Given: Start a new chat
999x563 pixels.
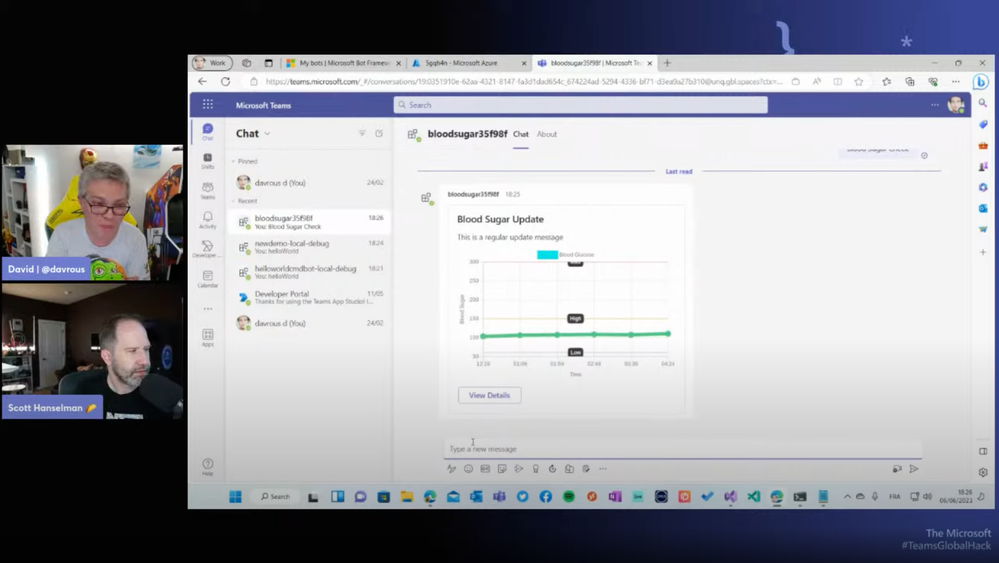Looking at the screenshot, I should click(x=379, y=133).
